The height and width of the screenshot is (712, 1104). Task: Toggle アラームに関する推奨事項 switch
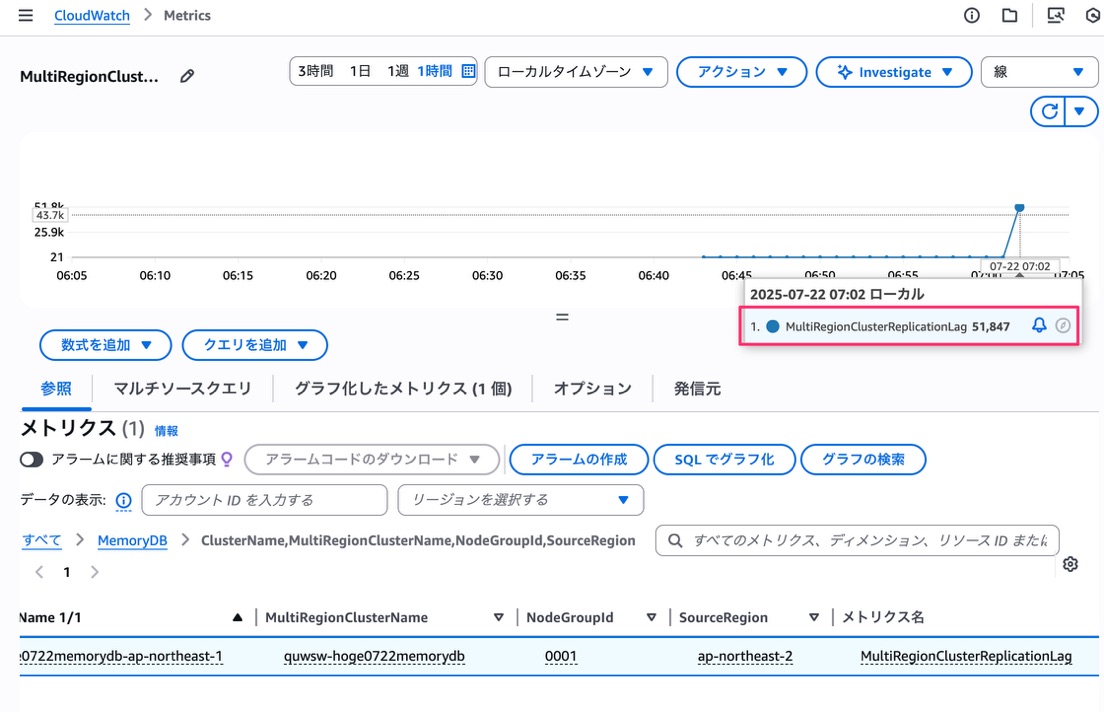click(x=32, y=459)
